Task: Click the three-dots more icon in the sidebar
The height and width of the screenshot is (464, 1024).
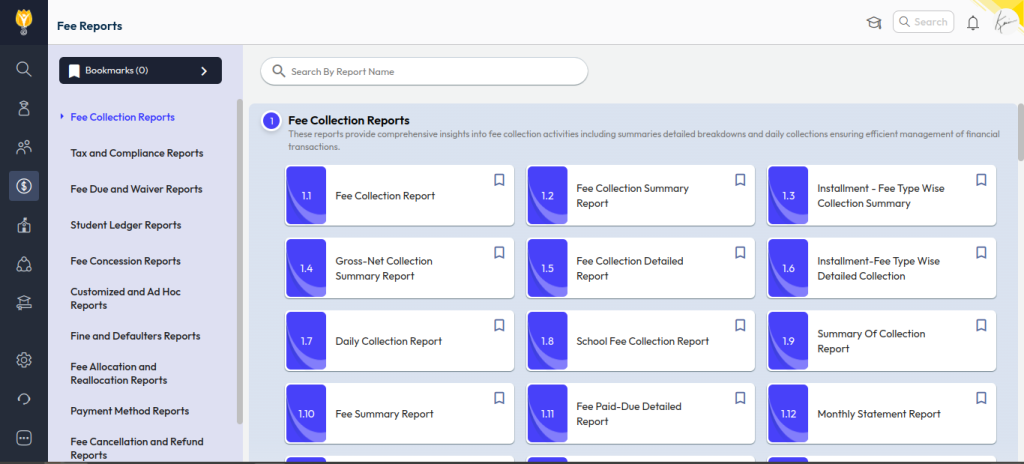Action: (x=24, y=437)
